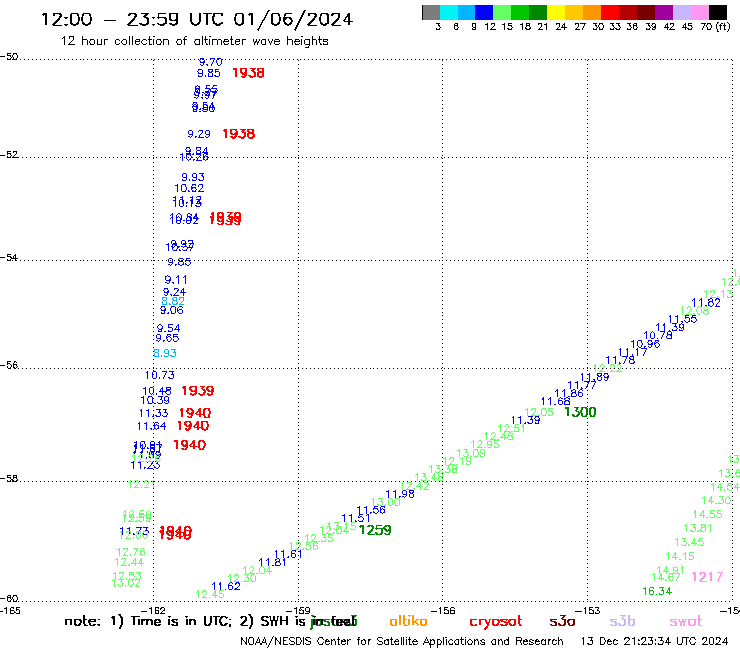Click the 10.62 wave height reading
Viewport: 740px width, 650px height.
point(189,188)
